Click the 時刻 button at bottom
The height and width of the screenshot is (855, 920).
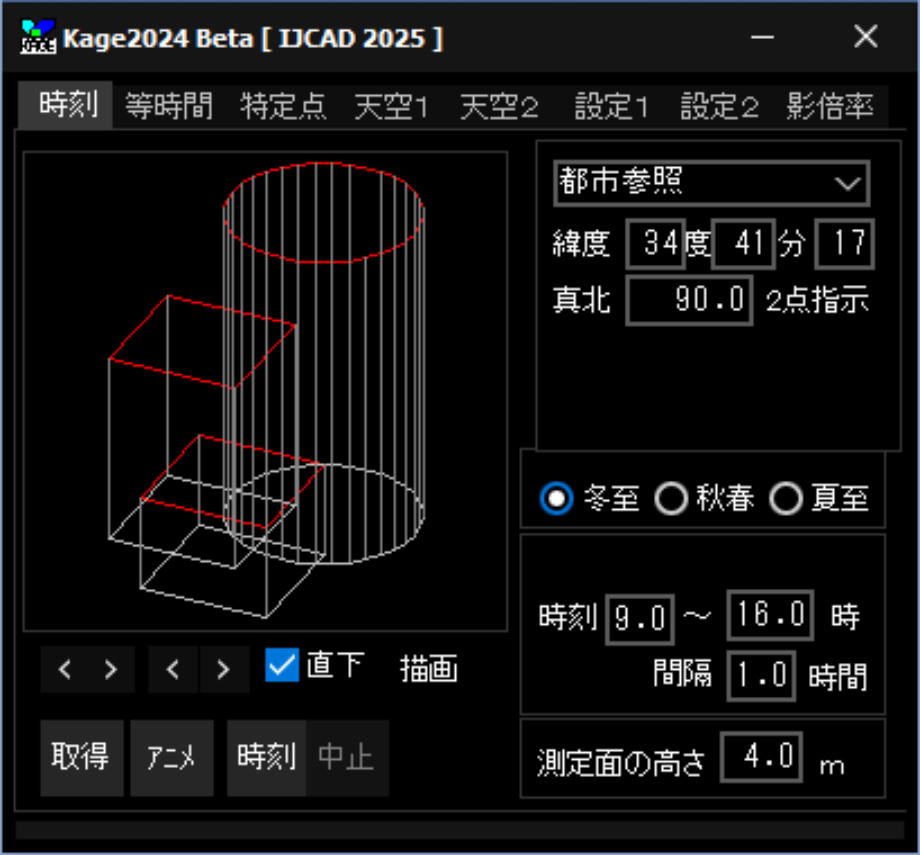click(x=266, y=758)
